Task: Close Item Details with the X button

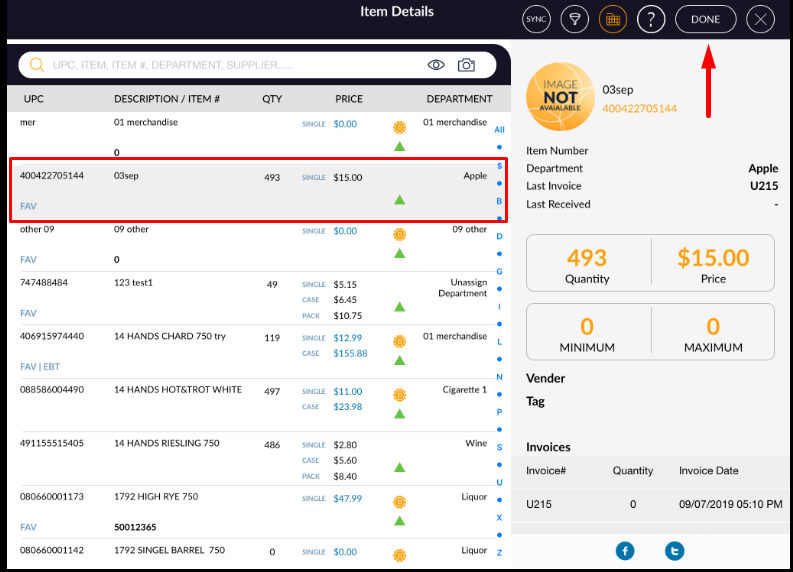Action: tap(761, 18)
